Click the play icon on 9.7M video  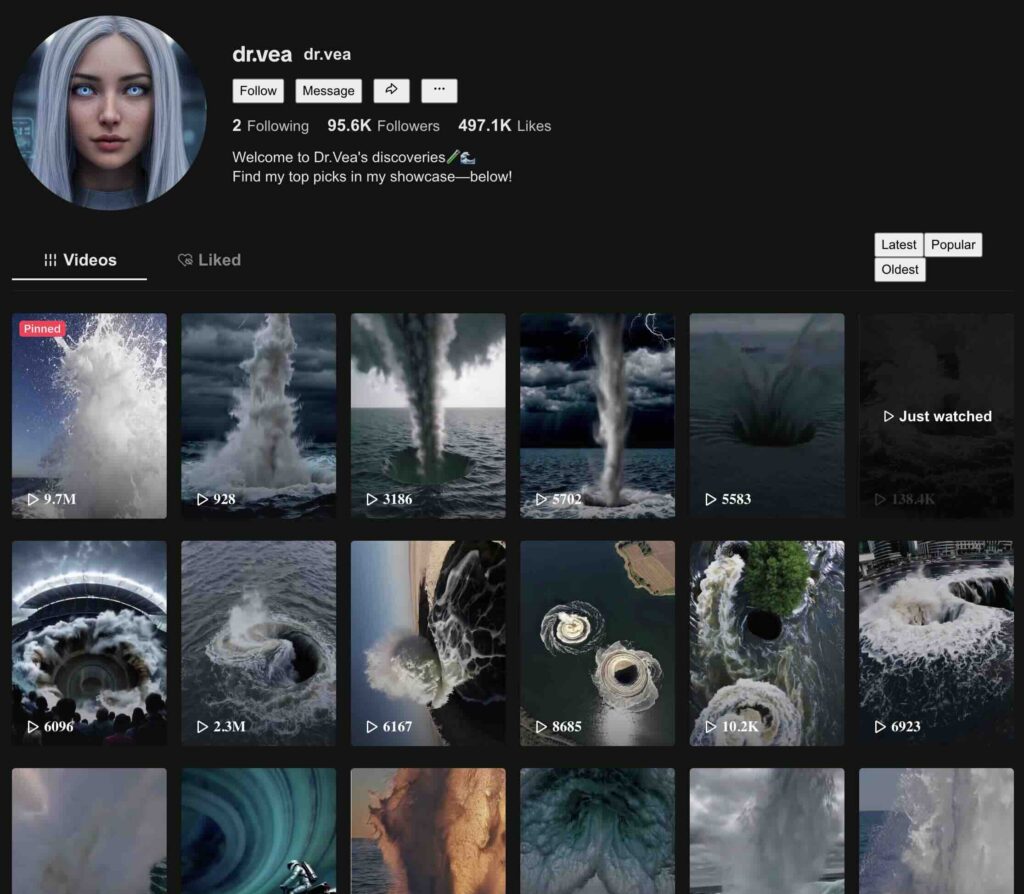click(33, 499)
